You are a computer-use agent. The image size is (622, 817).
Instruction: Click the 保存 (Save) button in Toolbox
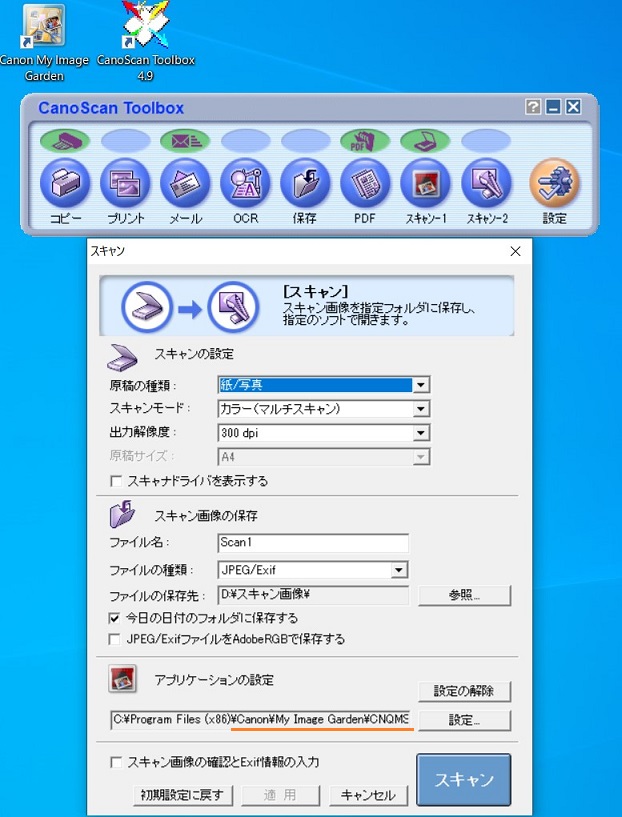click(305, 183)
